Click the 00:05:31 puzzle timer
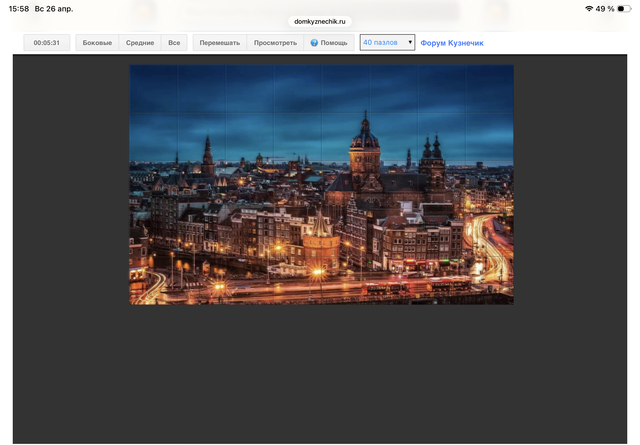The height and width of the screenshot is (445, 640). [47, 43]
